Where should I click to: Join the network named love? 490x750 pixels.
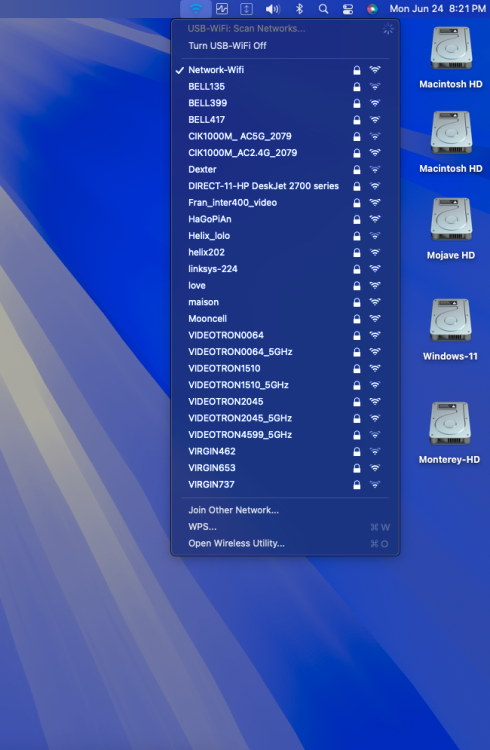point(285,286)
